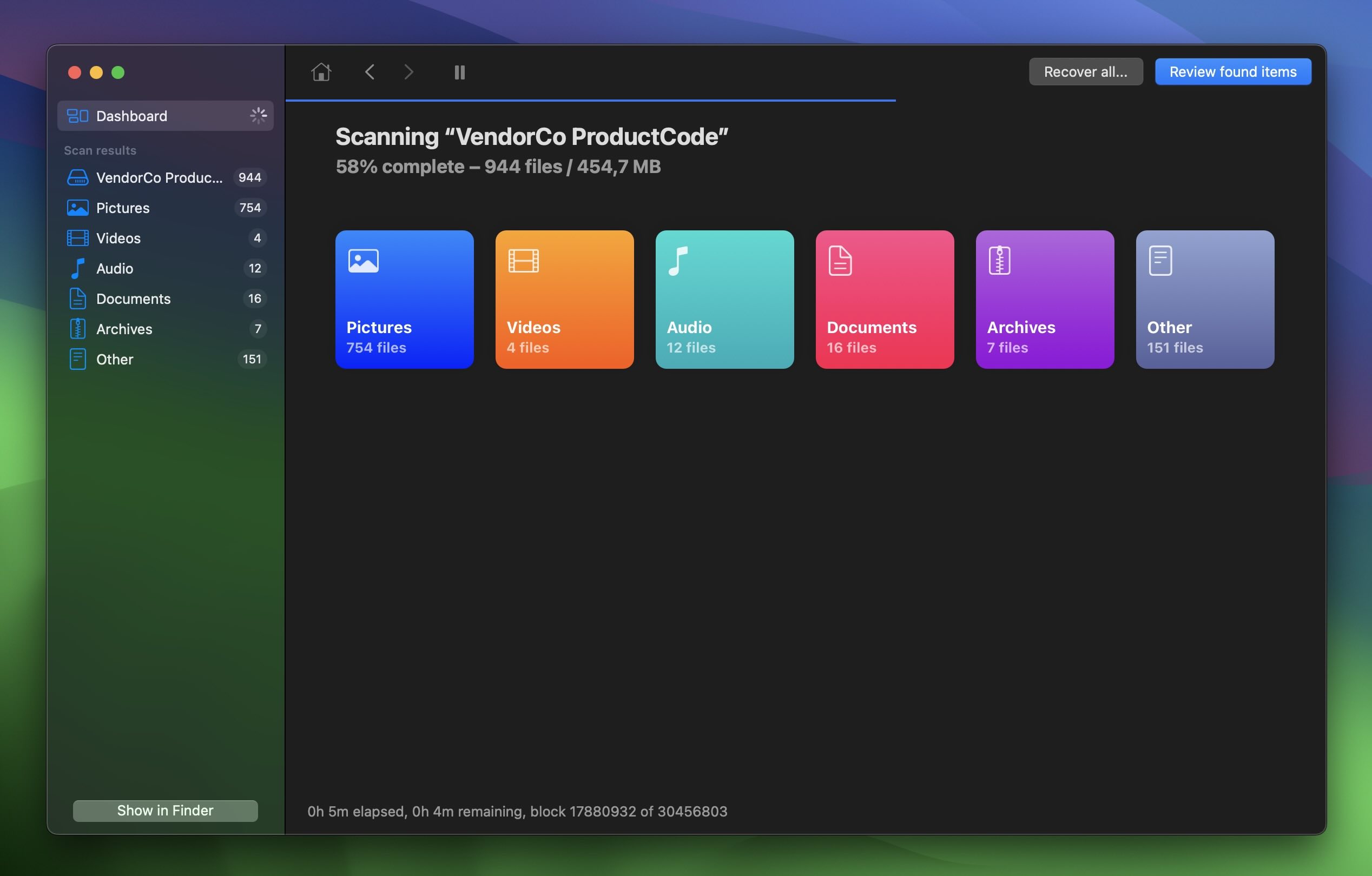Click the Recover all... button
The height and width of the screenshot is (876, 1372).
tap(1085, 72)
